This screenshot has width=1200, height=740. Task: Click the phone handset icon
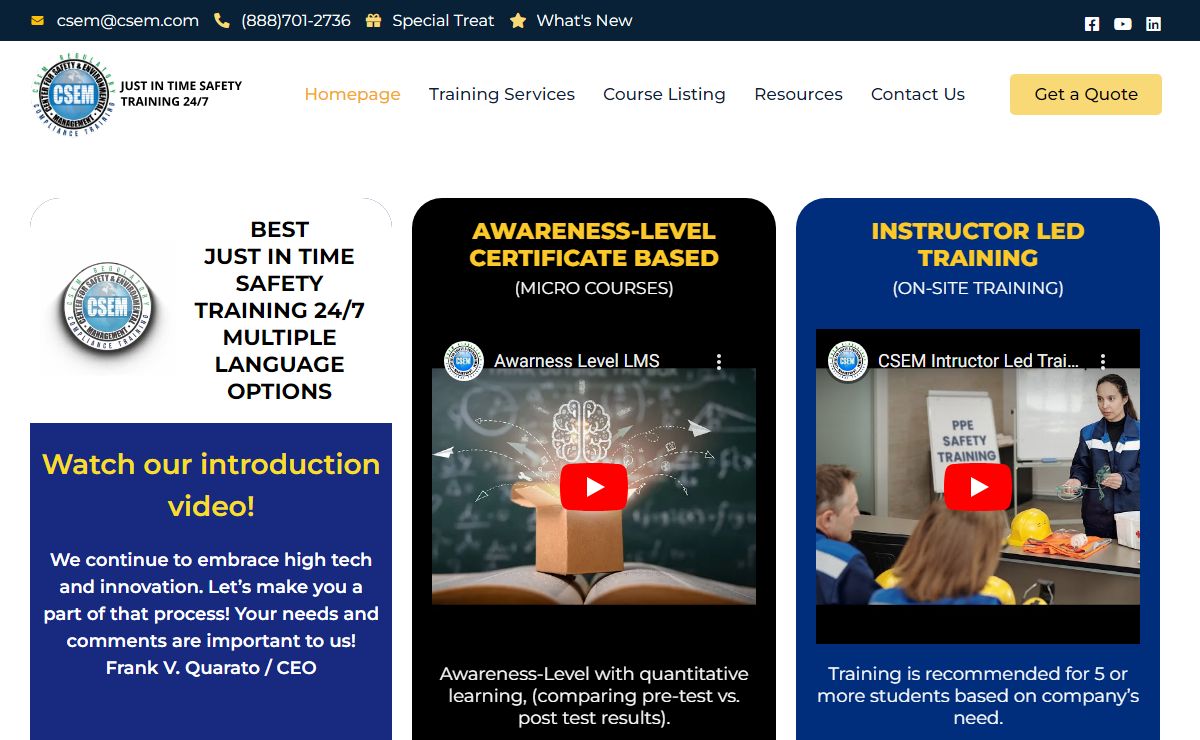[222, 20]
